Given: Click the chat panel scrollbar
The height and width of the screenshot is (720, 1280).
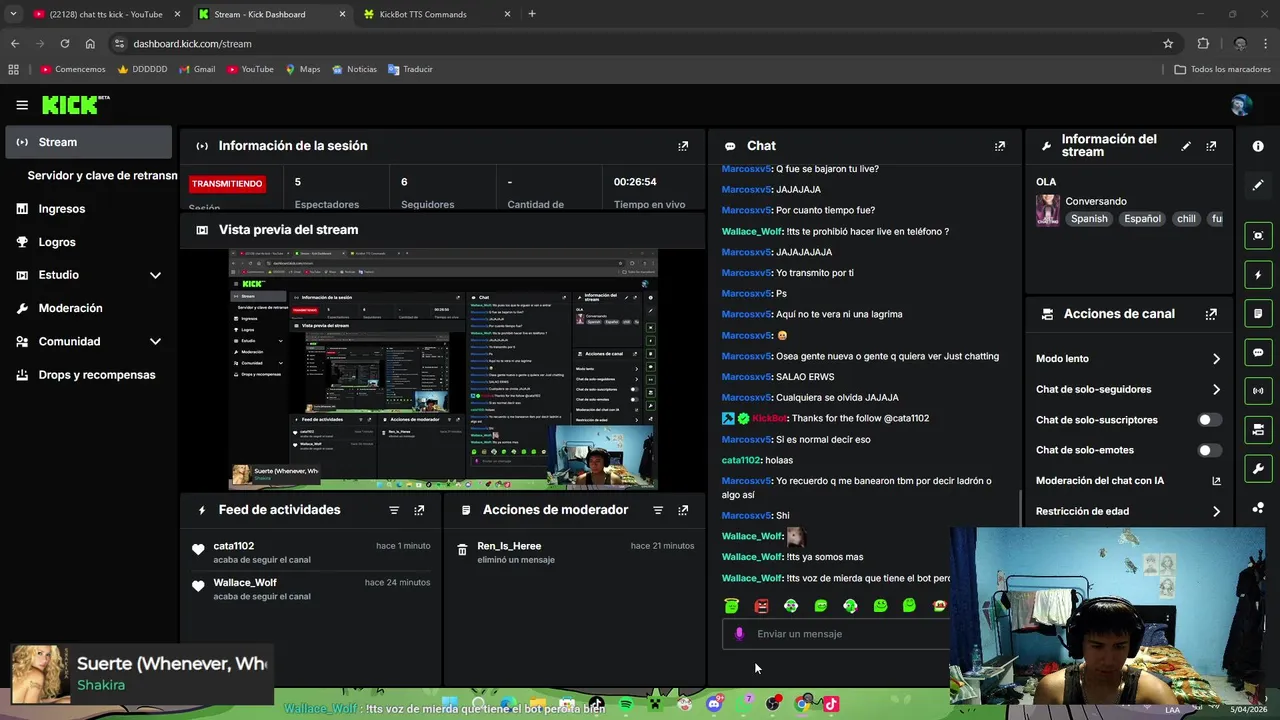Looking at the screenshot, I should [1019, 508].
